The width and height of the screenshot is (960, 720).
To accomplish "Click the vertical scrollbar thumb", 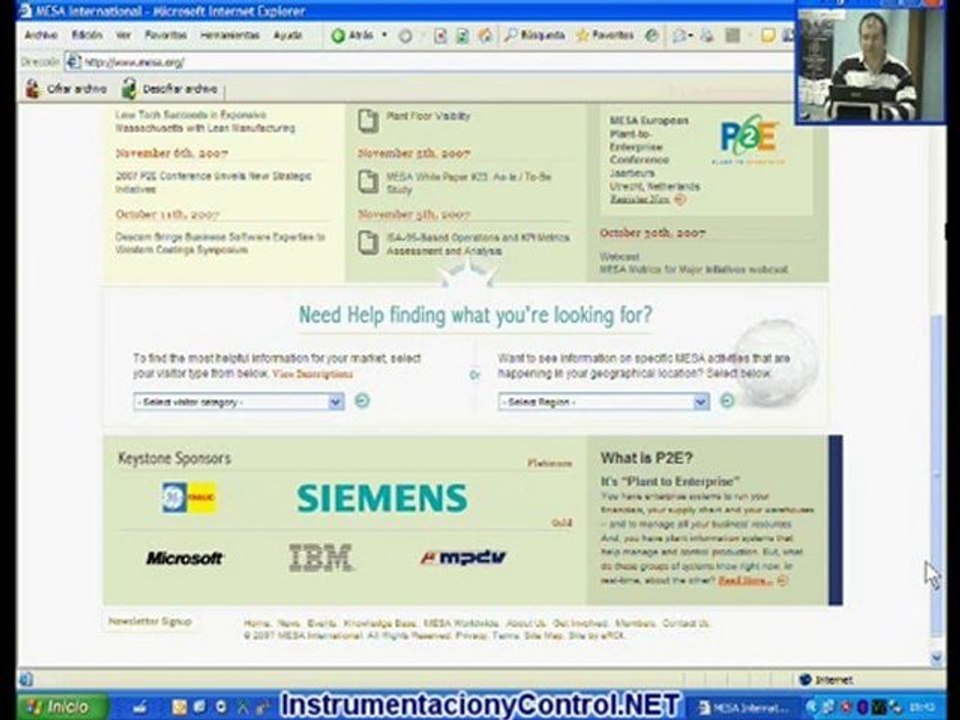I will pyautogui.click(x=936, y=474).
